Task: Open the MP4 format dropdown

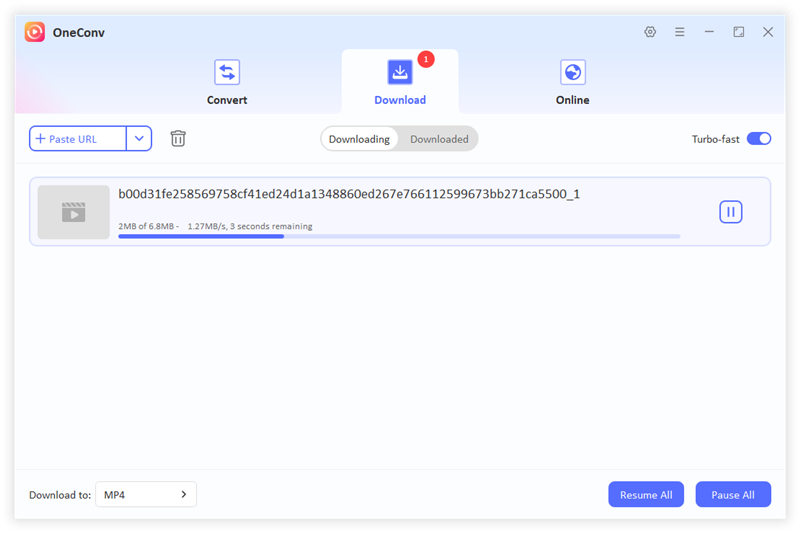Action: tap(146, 494)
